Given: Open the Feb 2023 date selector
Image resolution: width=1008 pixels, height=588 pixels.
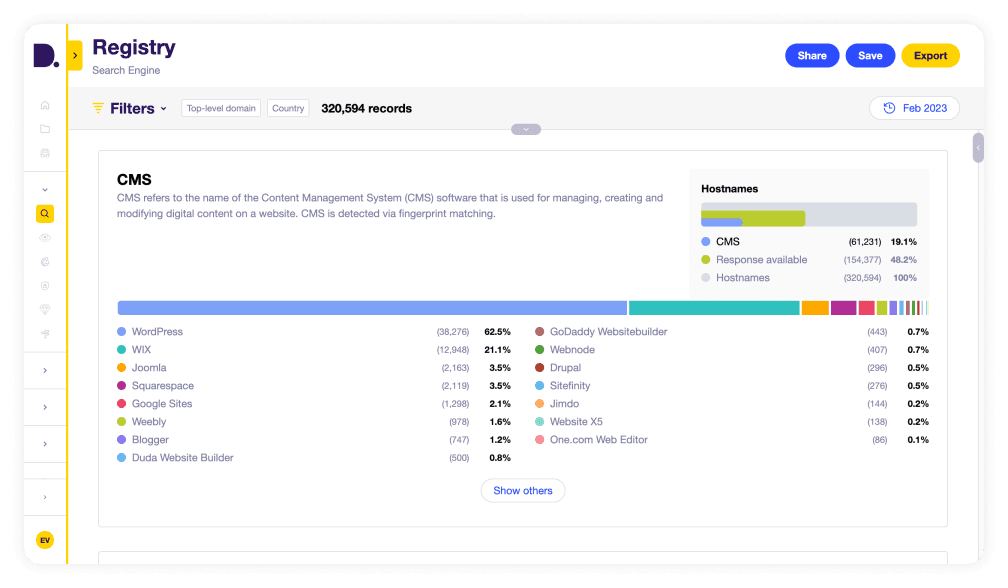Looking at the screenshot, I should (x=914, y=108).
